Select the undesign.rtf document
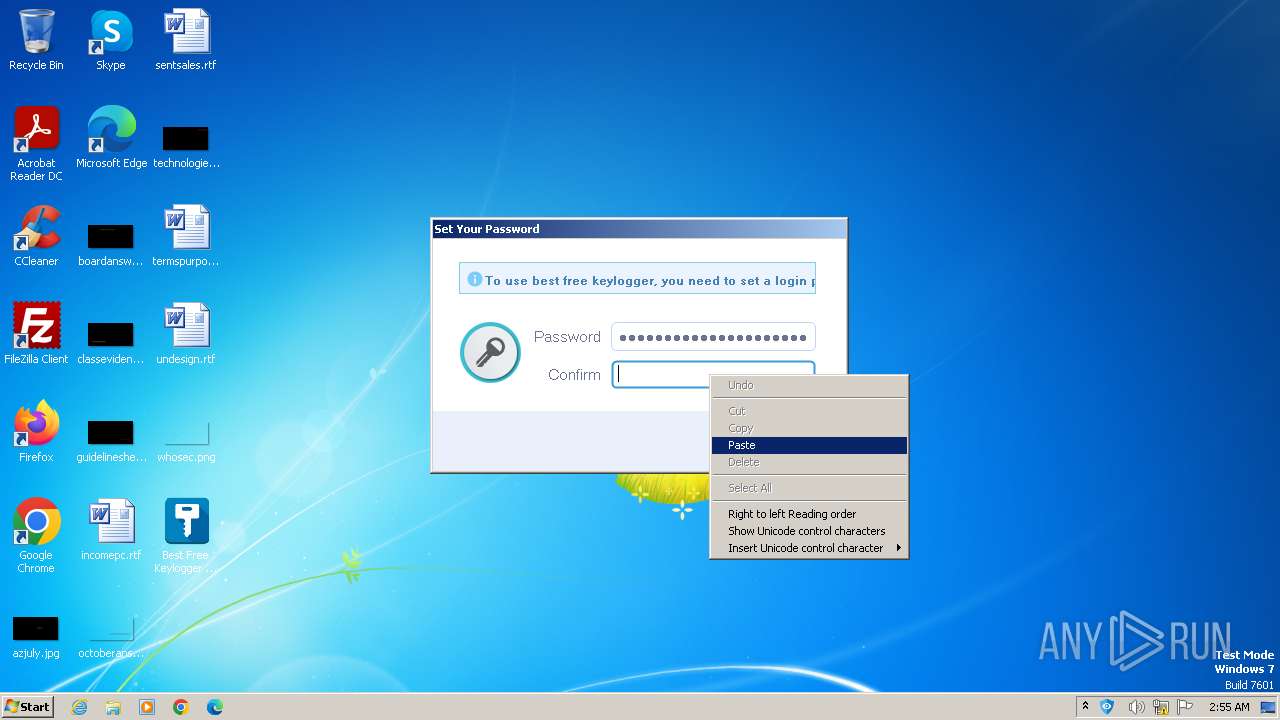This screenshot has width=1280, height=720. point(186,334)
